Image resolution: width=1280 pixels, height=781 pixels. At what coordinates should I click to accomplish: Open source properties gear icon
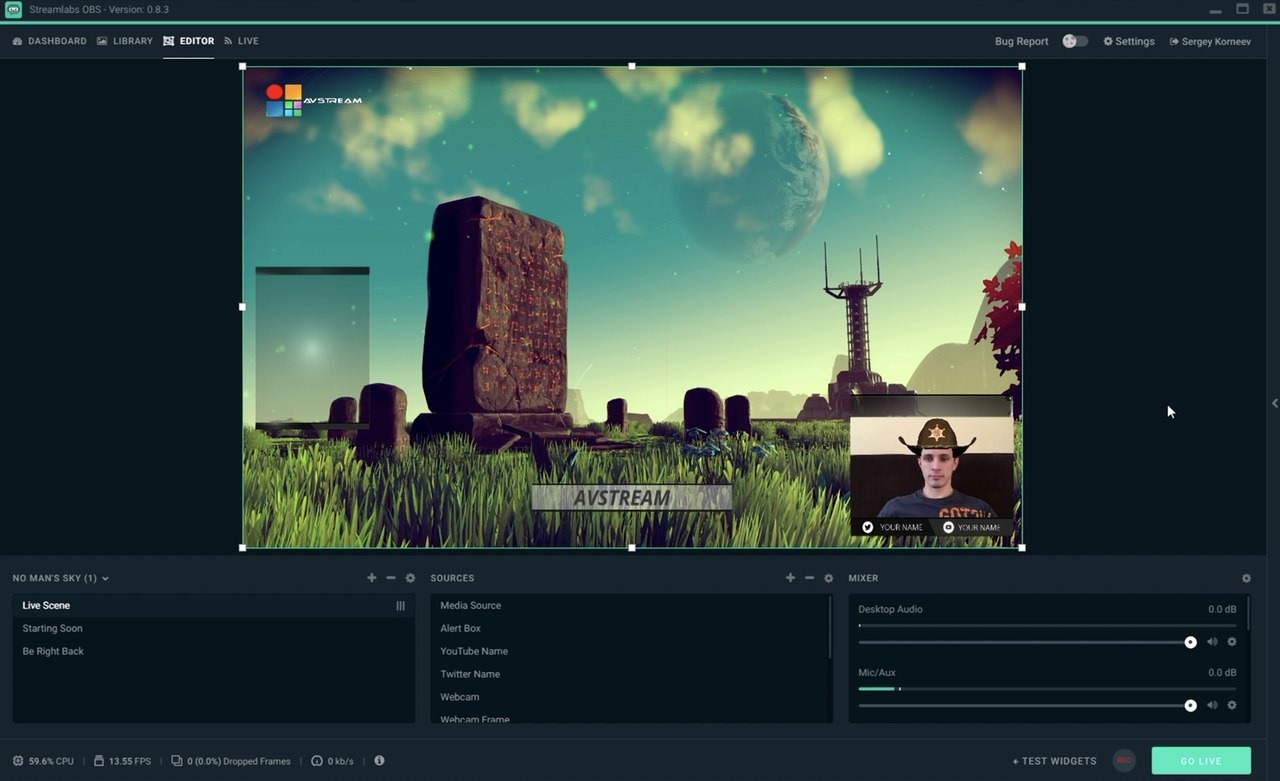point(828,578)
